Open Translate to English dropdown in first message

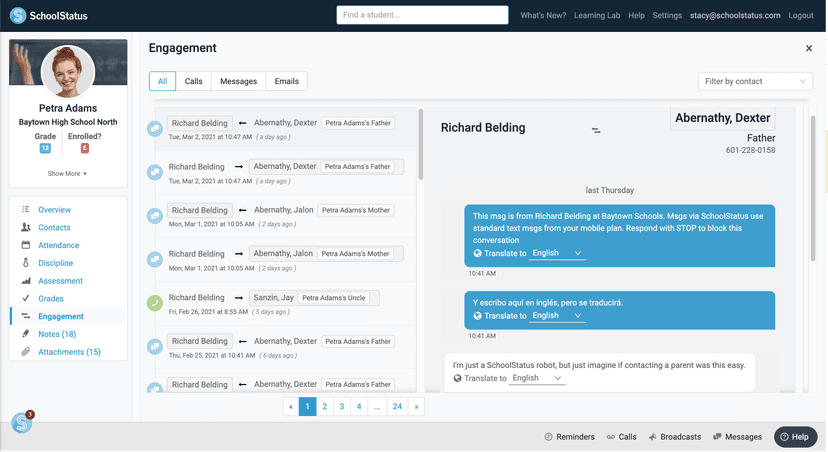pyautogui.click(x=557, y=253)
